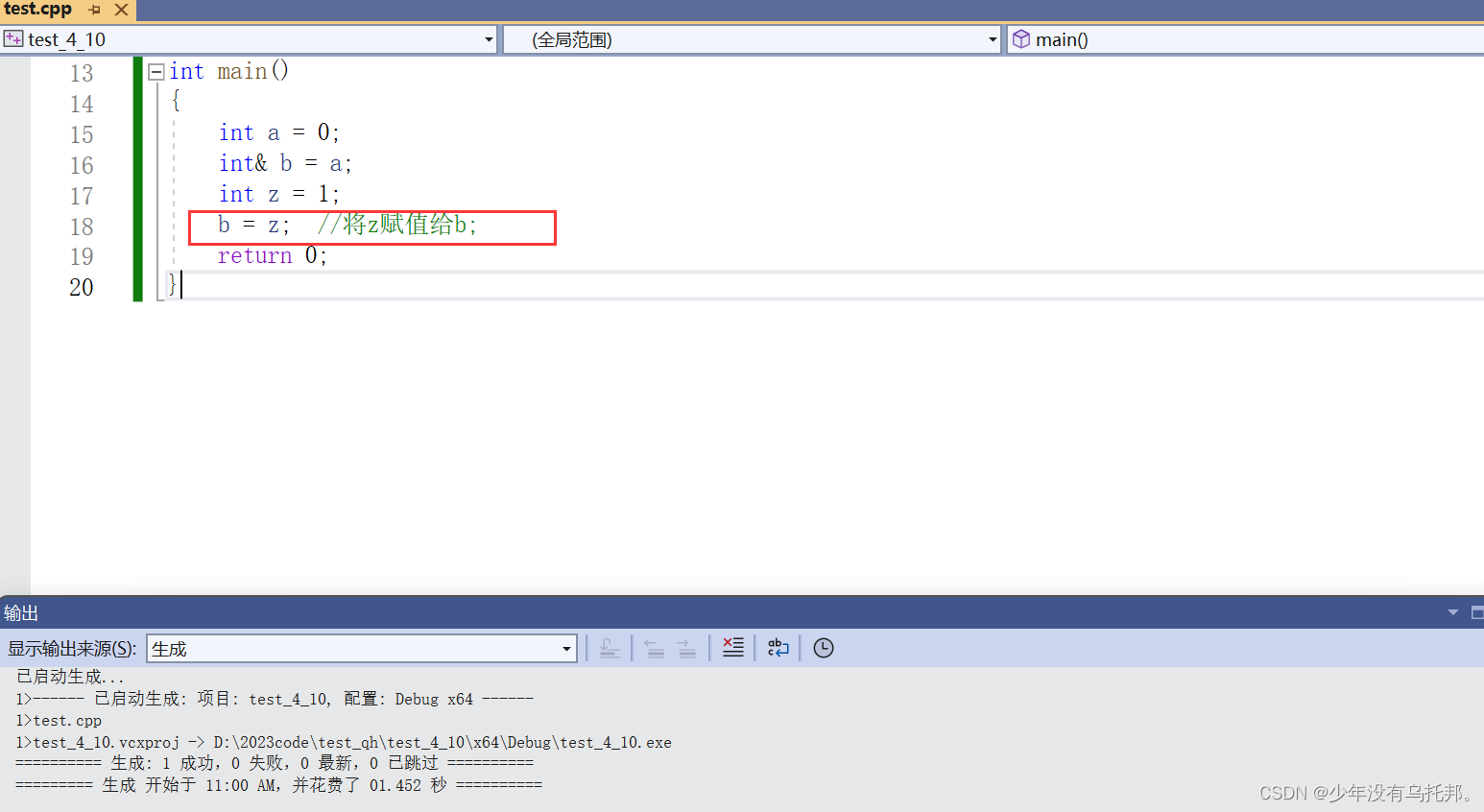The width and height of the screenshot is (1484, 812).
Task: Click the 'return 0;' line
Action: point(273,255)
